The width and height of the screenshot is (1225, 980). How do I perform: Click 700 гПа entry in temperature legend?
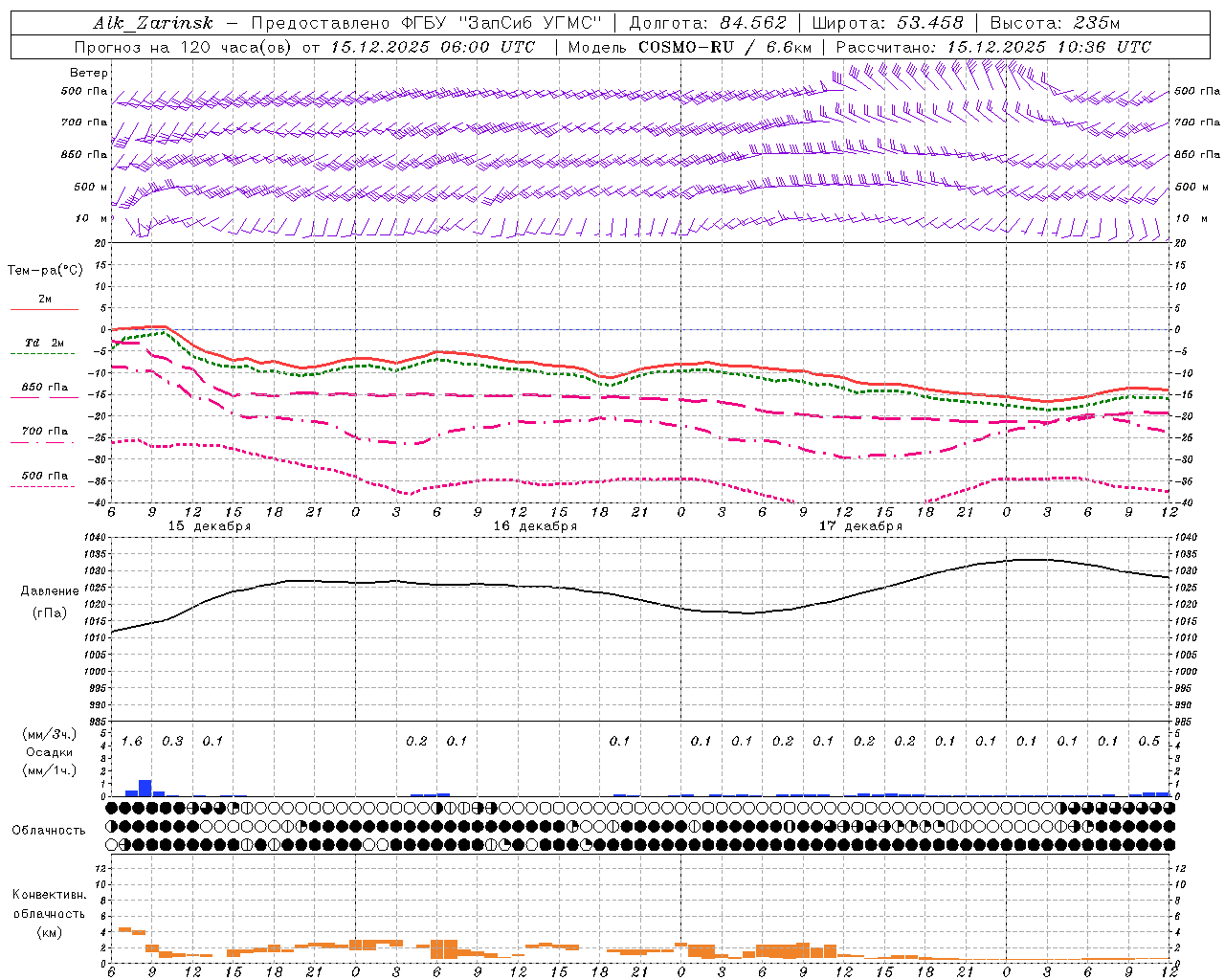click(x=45, y=431)
